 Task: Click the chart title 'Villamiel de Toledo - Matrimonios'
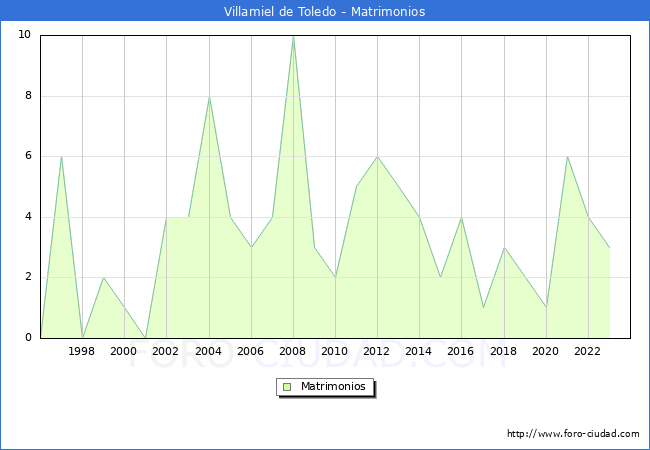pyautogui.click(x=325, y=11)
